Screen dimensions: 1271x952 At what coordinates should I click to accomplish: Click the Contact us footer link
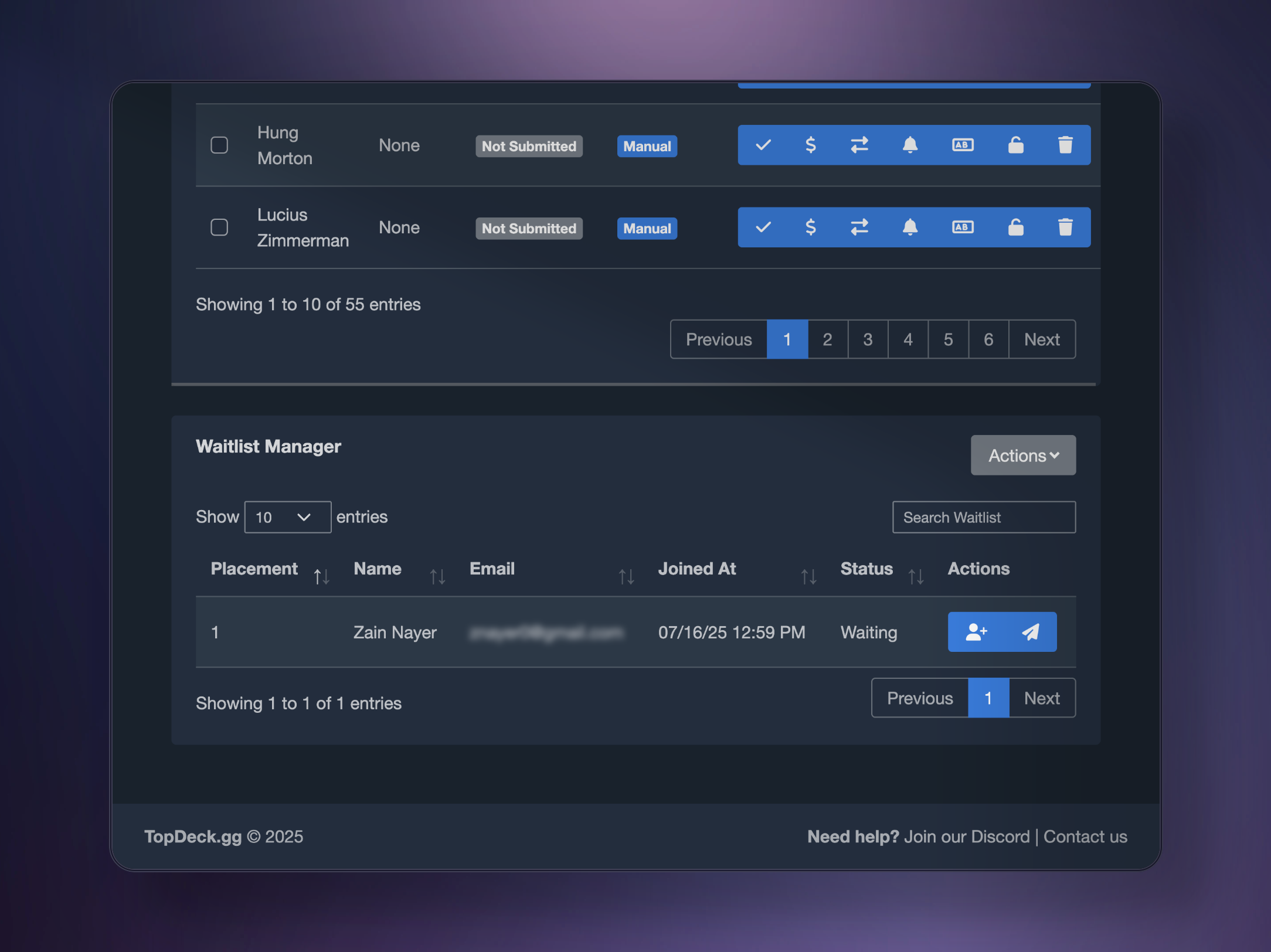[x=1085, y=837]
